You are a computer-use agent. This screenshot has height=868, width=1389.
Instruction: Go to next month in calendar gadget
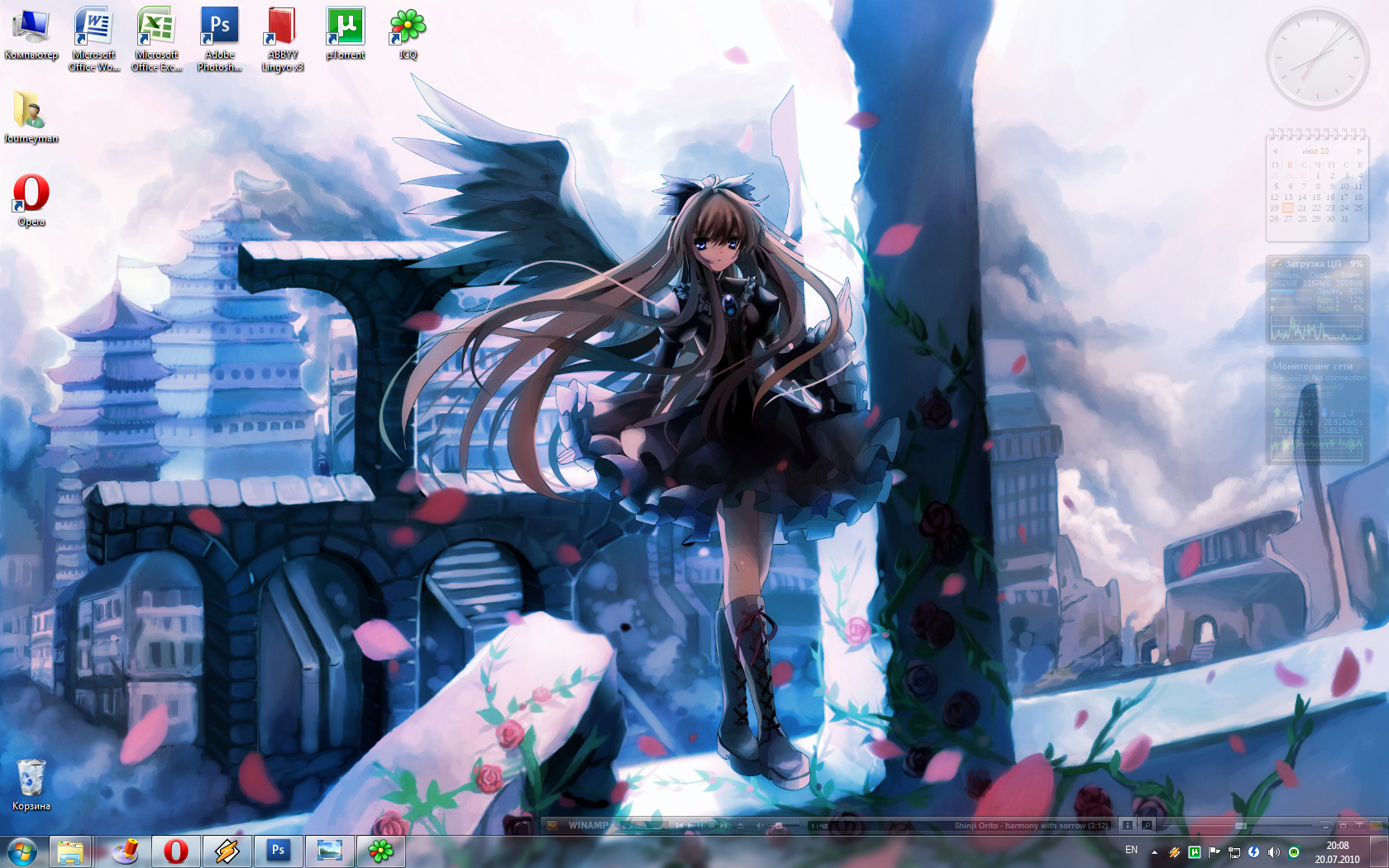1358,151
